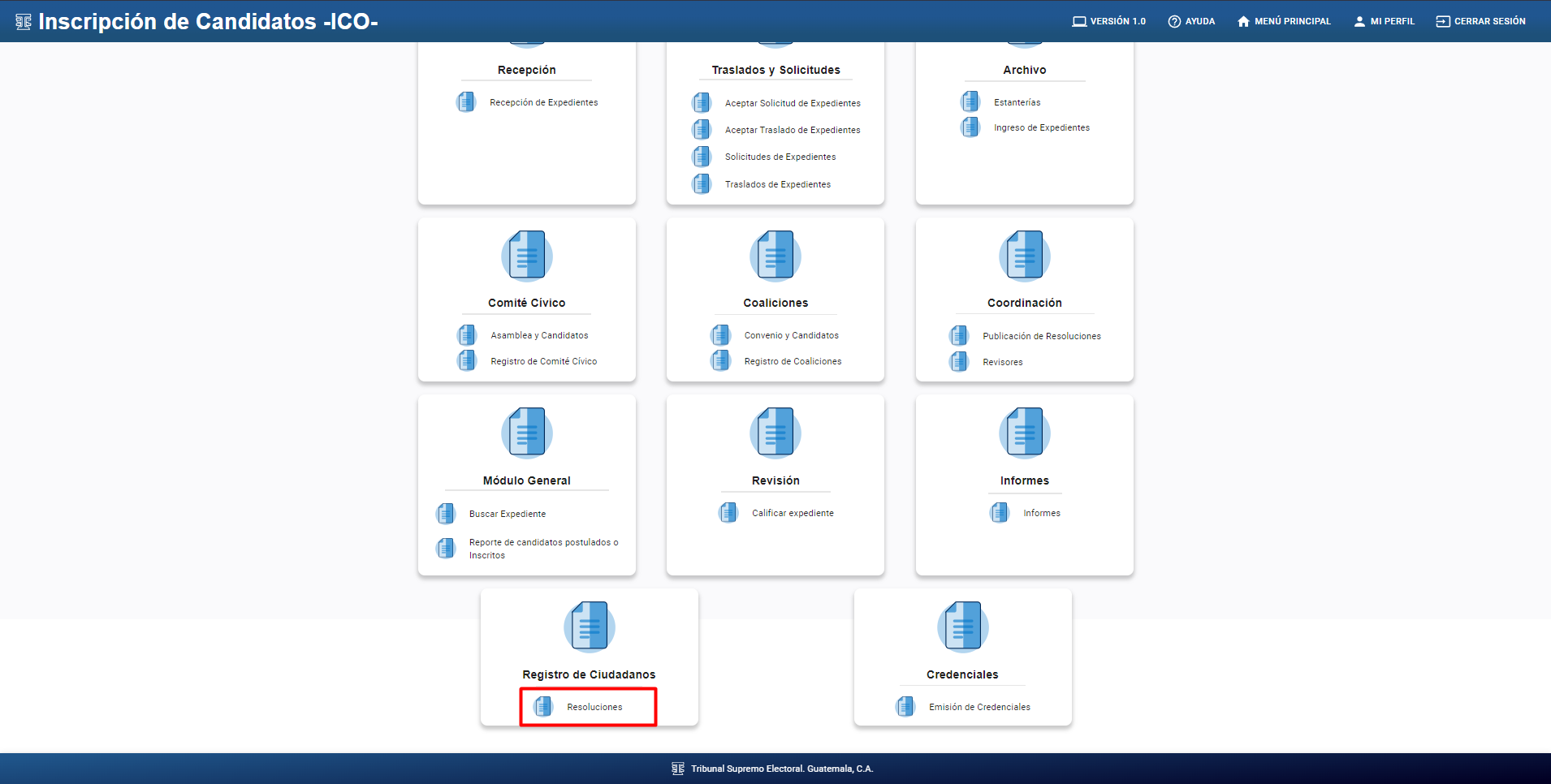
Task: Open the AYUDA help menu
Action: pos(1191,21)
